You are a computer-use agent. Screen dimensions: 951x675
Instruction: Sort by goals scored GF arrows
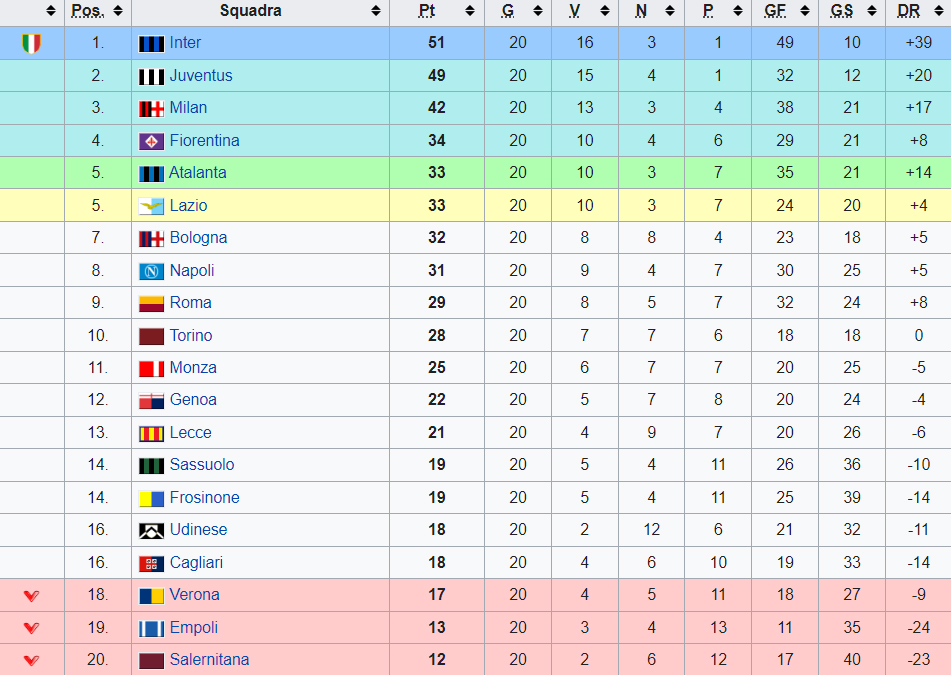pyautogui.click(x=805, y=11)
